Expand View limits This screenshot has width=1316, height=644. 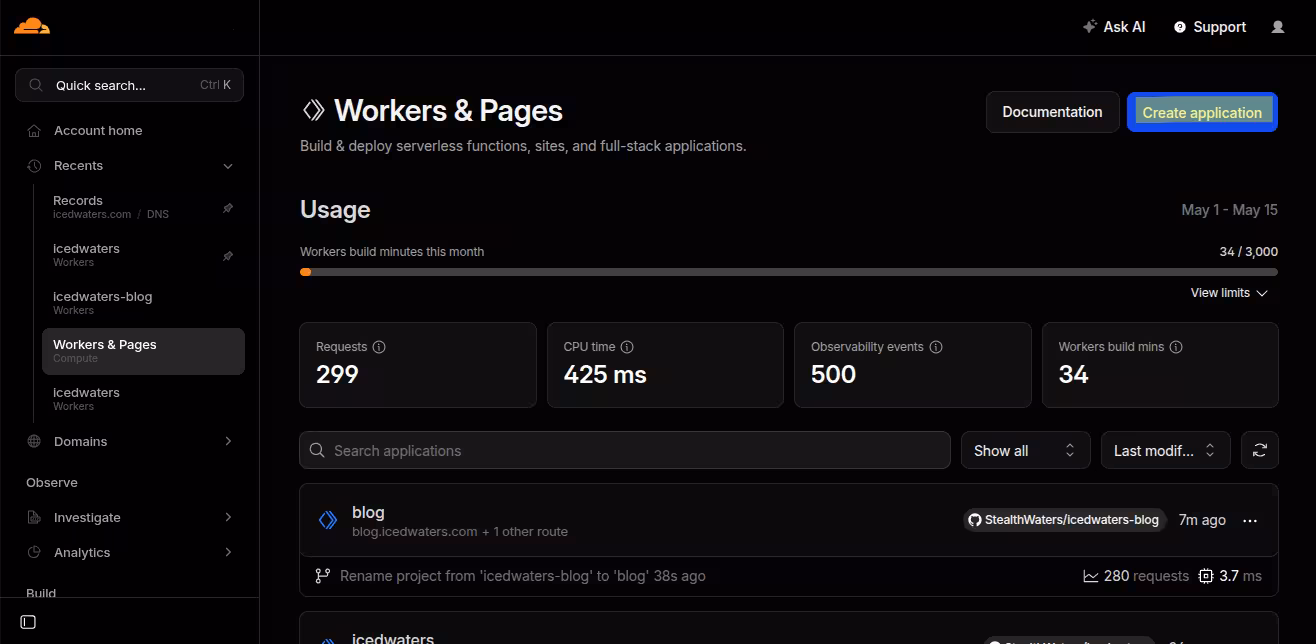pos(1229,293)
